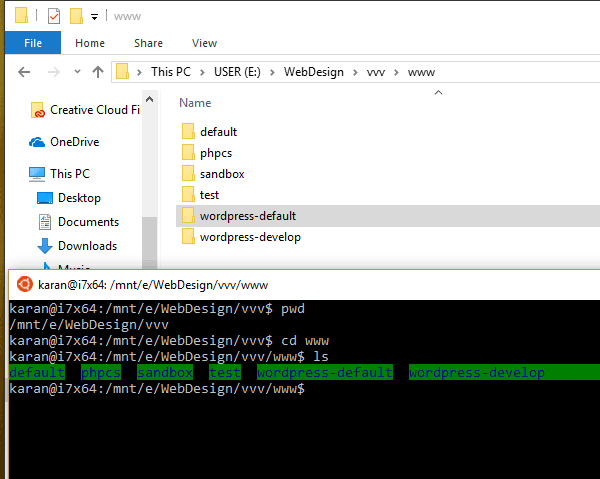
Task: Click www in the address breadcrumb
Action: 421,72
